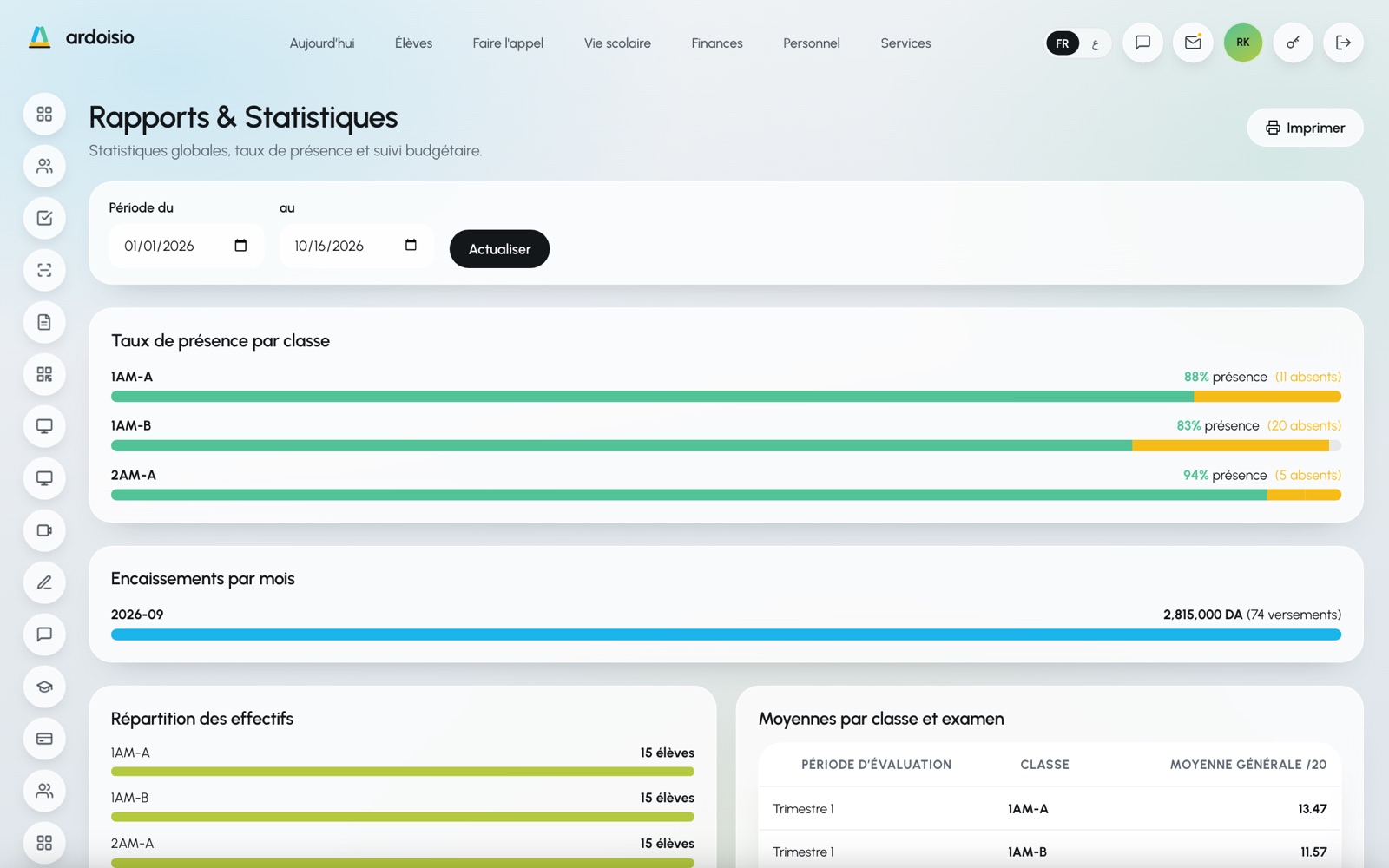Click the 1AM-B class cell in table

(x=1027, y=852)
